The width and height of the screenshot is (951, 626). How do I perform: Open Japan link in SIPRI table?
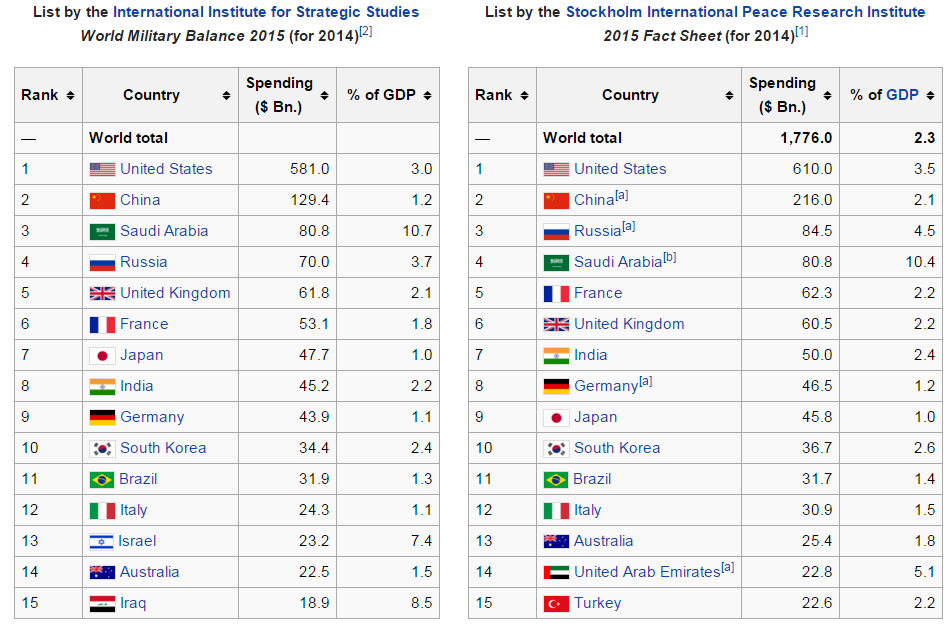(x=596, y=417)
